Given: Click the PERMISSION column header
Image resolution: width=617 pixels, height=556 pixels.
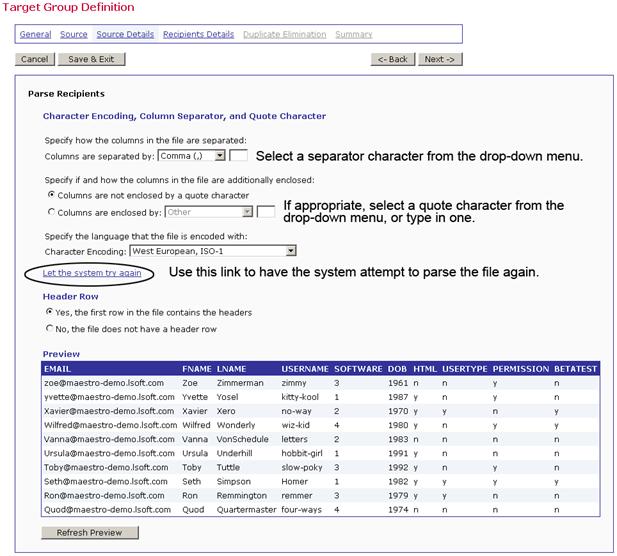Looking at the screenshot, I should tap(521, 369).
